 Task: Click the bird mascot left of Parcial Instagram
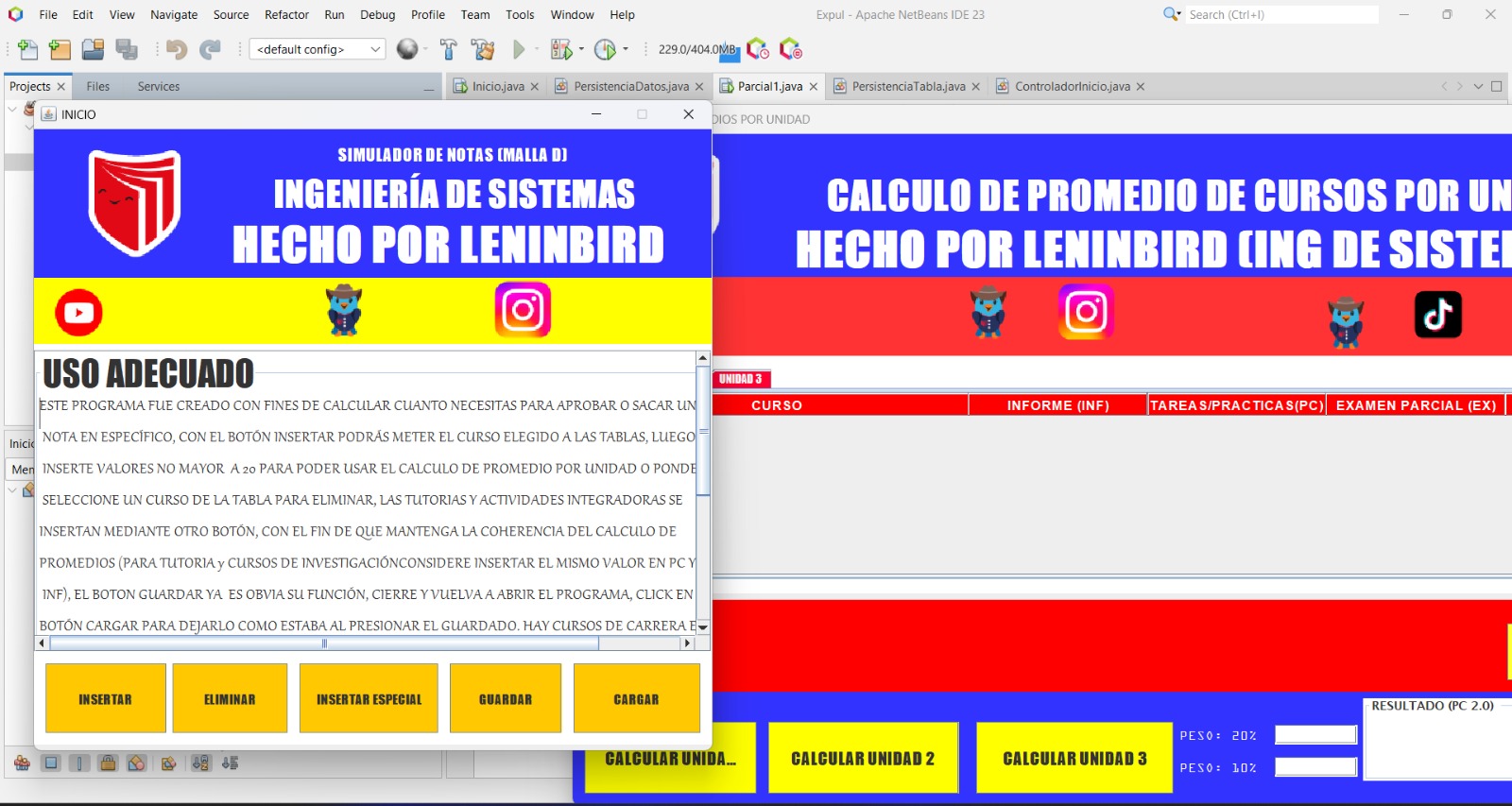coord(988,312)
